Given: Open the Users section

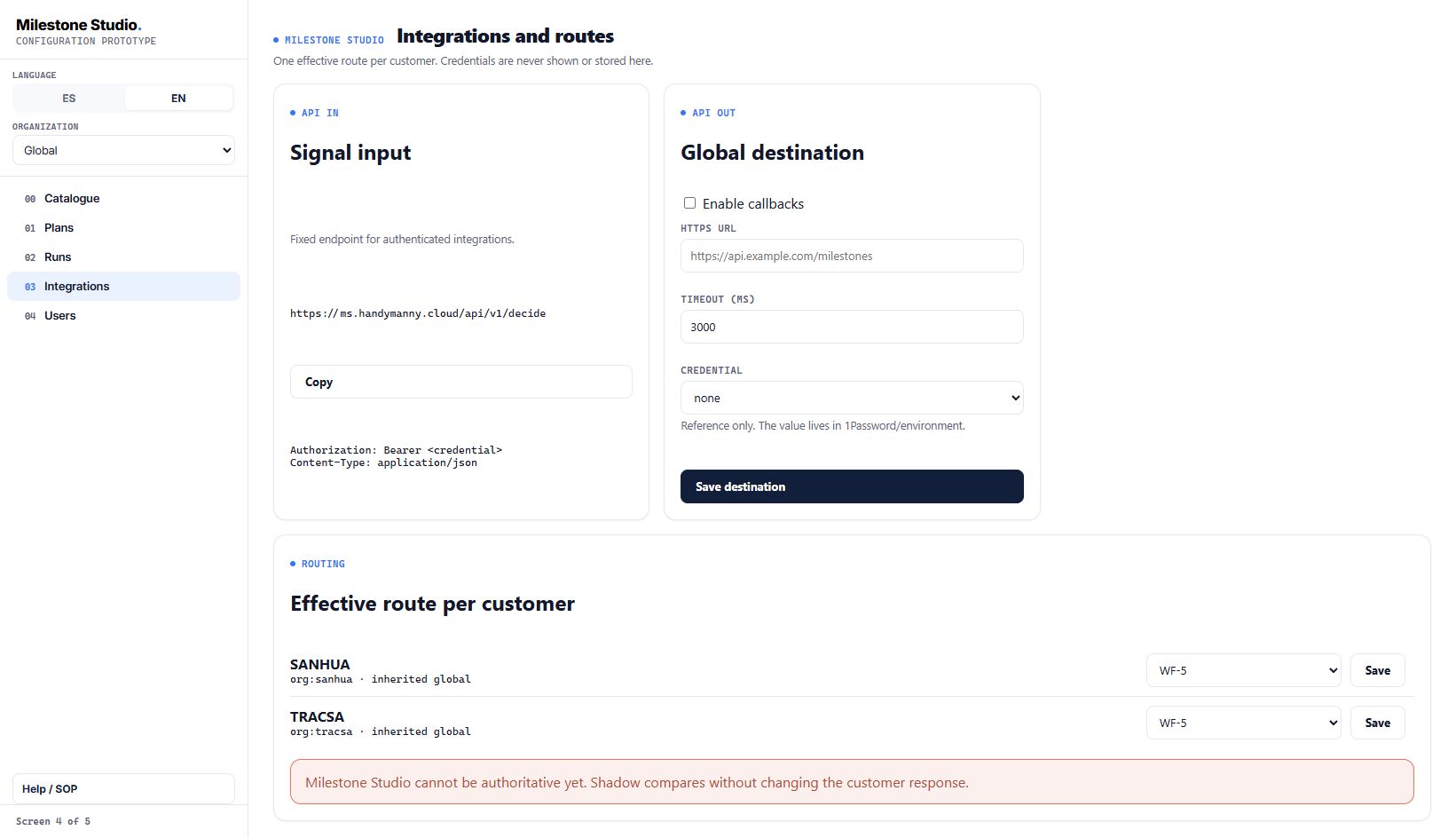Looking at the screenshot, I should click(123, 316).
